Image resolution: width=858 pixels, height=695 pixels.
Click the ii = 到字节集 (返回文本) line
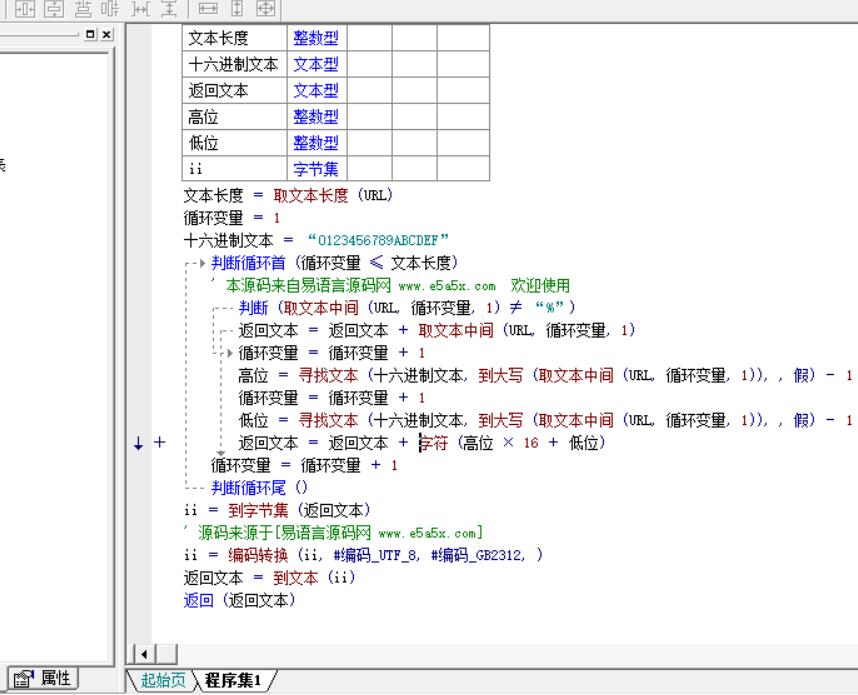pos(277,510)
